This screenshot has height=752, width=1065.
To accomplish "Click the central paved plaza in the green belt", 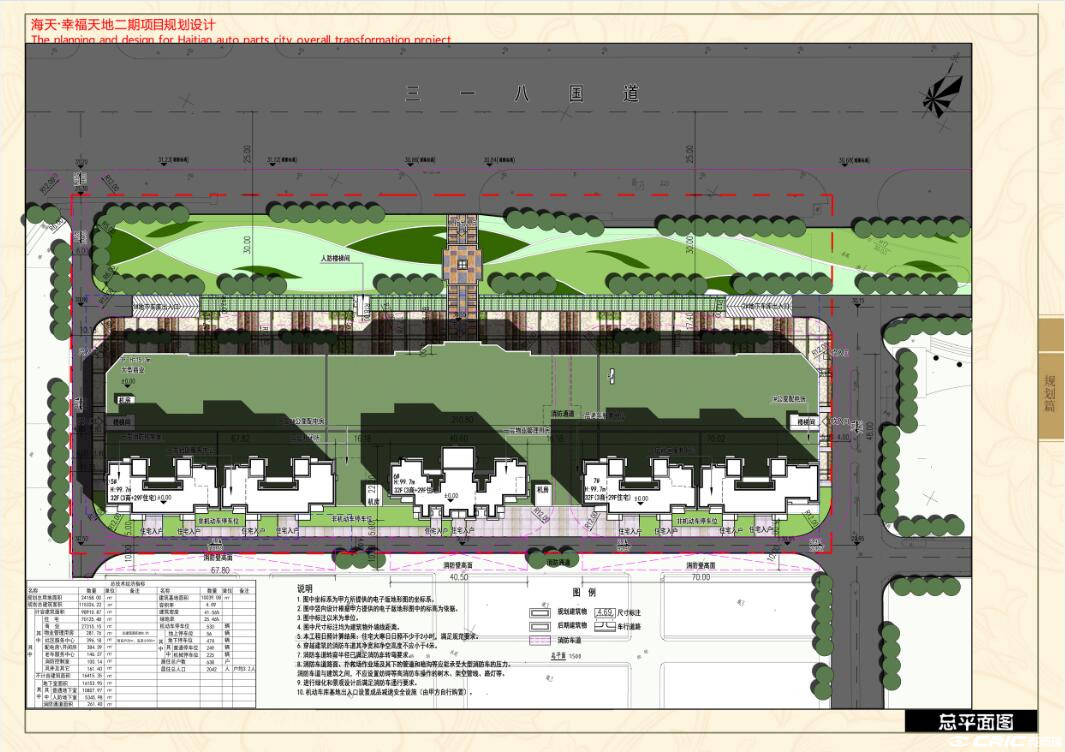I will (462, 264).
